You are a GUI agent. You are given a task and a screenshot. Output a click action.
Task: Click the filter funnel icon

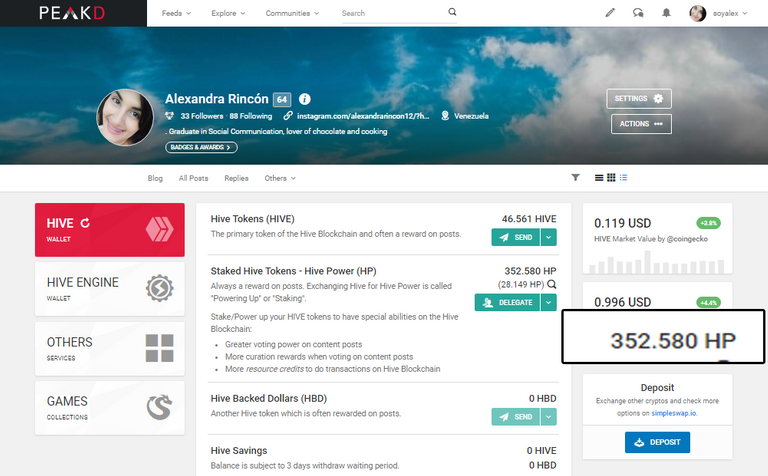(x=576, y=177)
